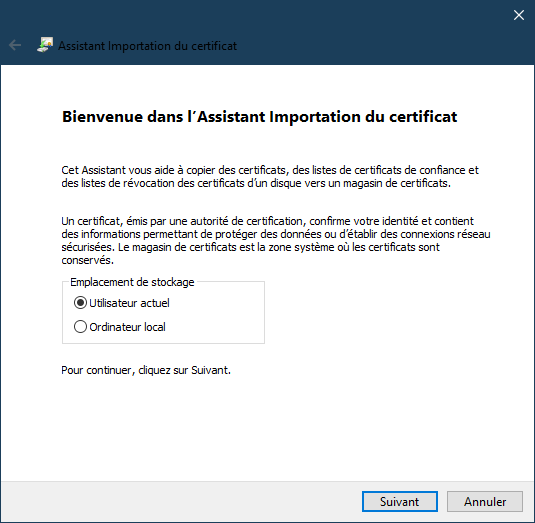535x523 pixels.
Task: Click the certificate import wizard icon
Action: [x=45, y=45]
